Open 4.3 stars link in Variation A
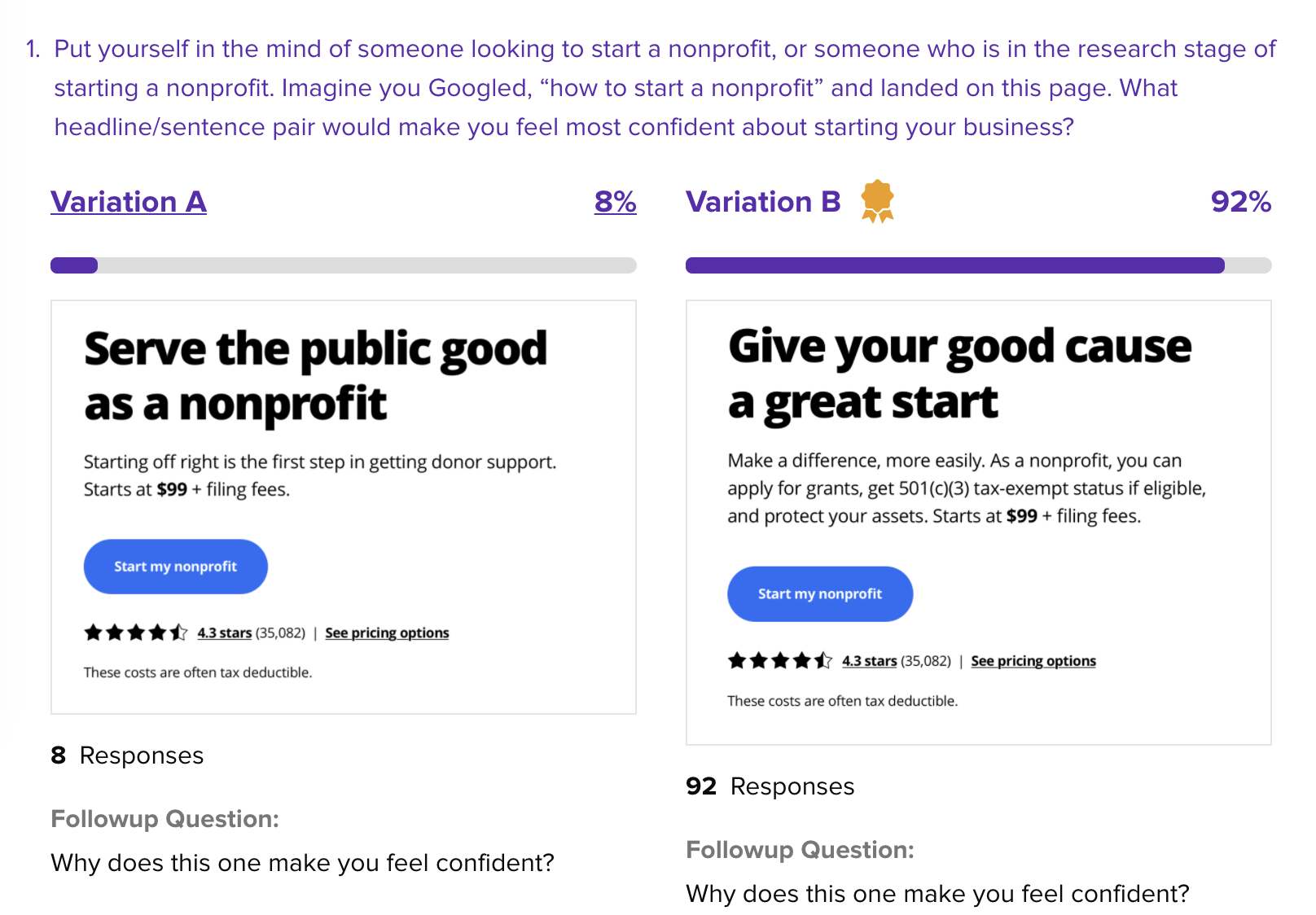This screenshot has width=1316, height=915. [x=224, y=633]
